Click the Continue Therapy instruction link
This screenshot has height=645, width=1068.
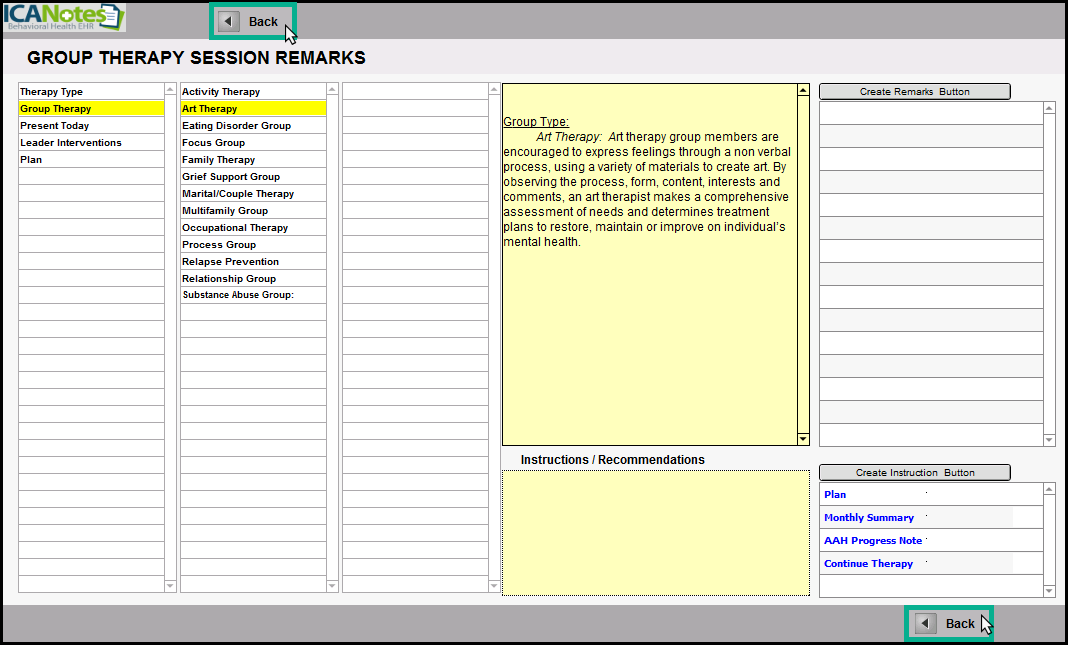[x=868, y=564]
